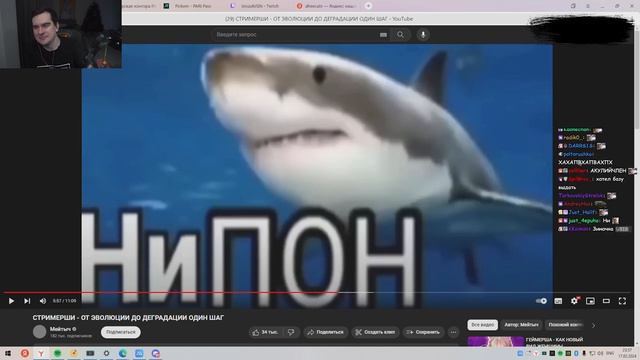Open the three-dots more actions menu
This screenshot has height=360, width=640.
pyautogui.click(x=453, y=332)
